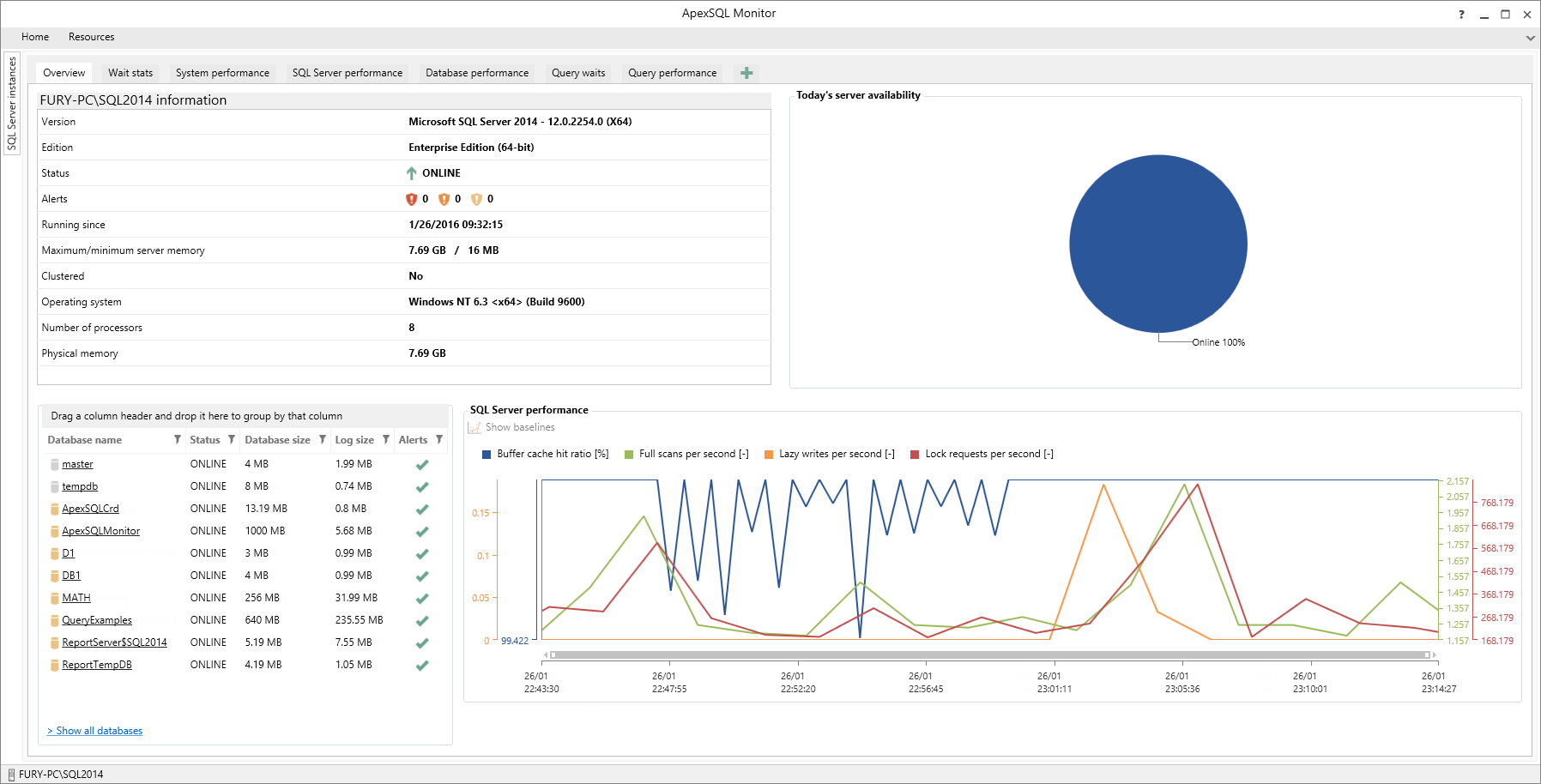Click the Enterprise Edition (64-bit) value
The width and height of the screenshot is (1541, 784).
point(471,148)
